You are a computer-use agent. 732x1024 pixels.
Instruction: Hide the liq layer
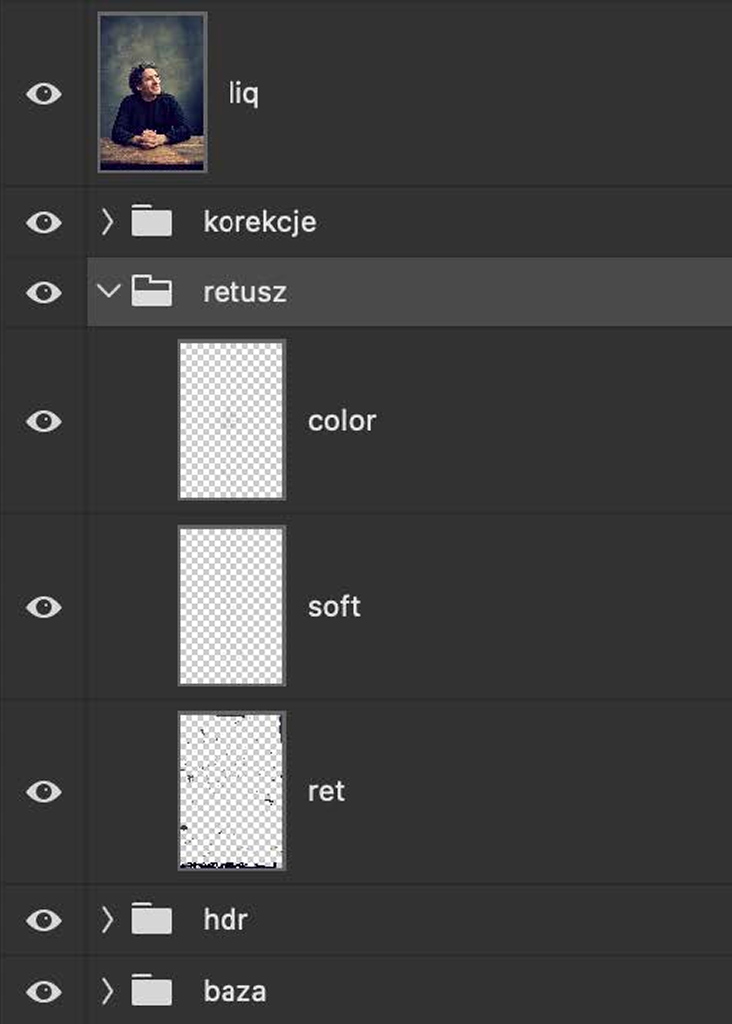(x=43, y=94)
